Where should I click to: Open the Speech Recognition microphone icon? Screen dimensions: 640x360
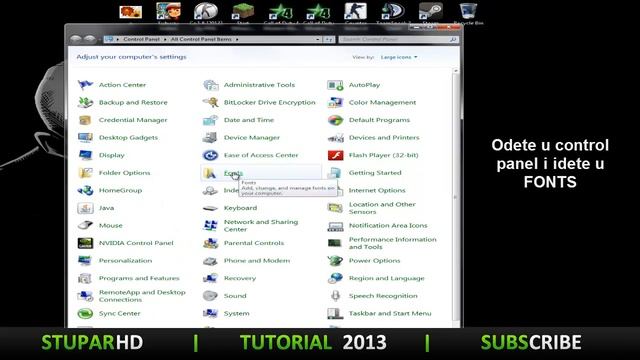pos(336,296)
